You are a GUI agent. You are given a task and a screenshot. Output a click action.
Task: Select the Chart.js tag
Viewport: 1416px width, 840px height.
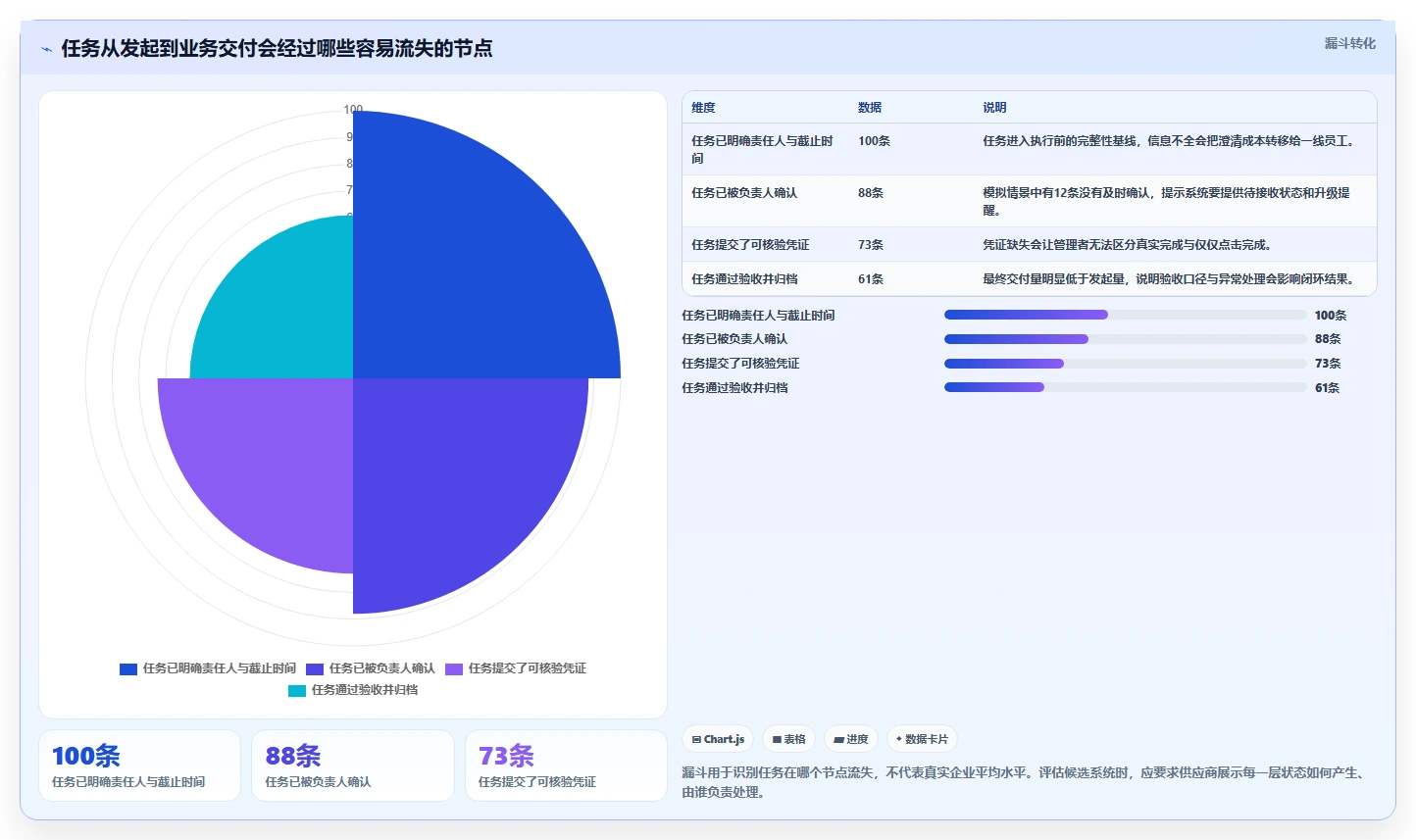coord(718,739)
